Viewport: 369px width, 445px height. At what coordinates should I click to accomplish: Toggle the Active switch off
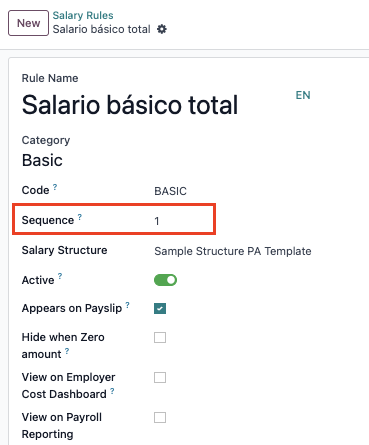(x=165, y=280)
